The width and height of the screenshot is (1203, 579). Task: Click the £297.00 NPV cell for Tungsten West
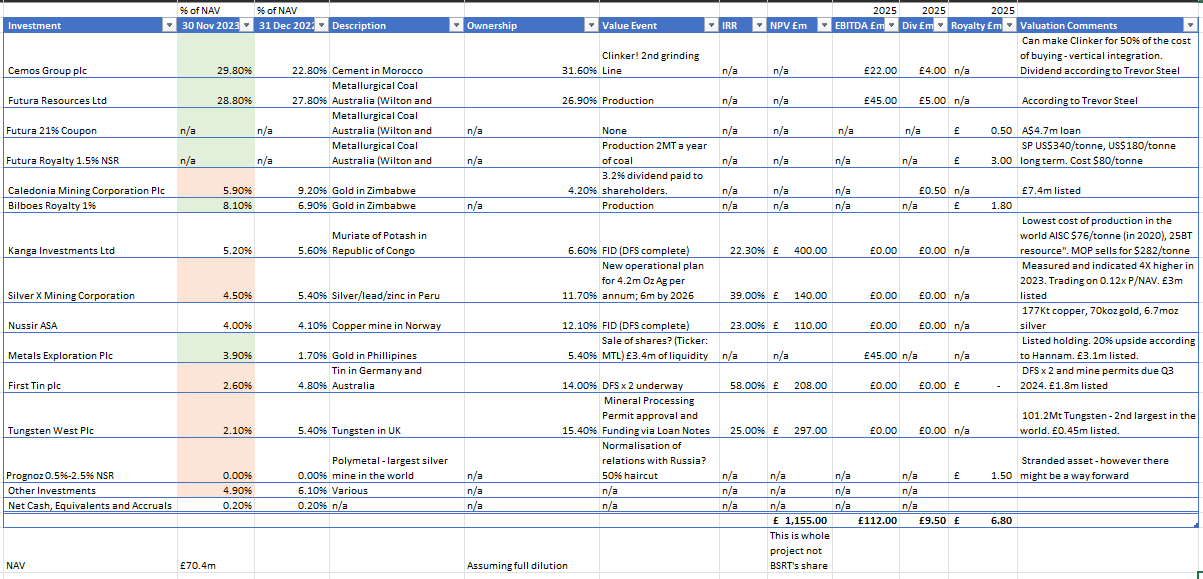coord(799,416)
